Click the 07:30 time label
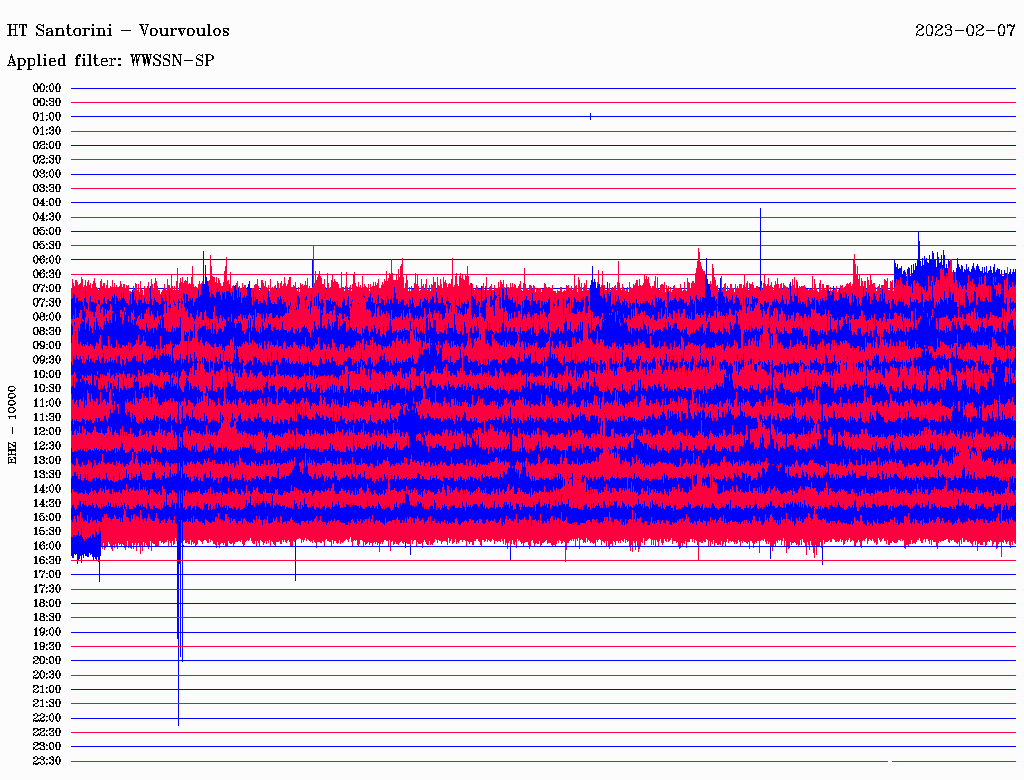This screenshot has width=1024, height=780. 47,303
